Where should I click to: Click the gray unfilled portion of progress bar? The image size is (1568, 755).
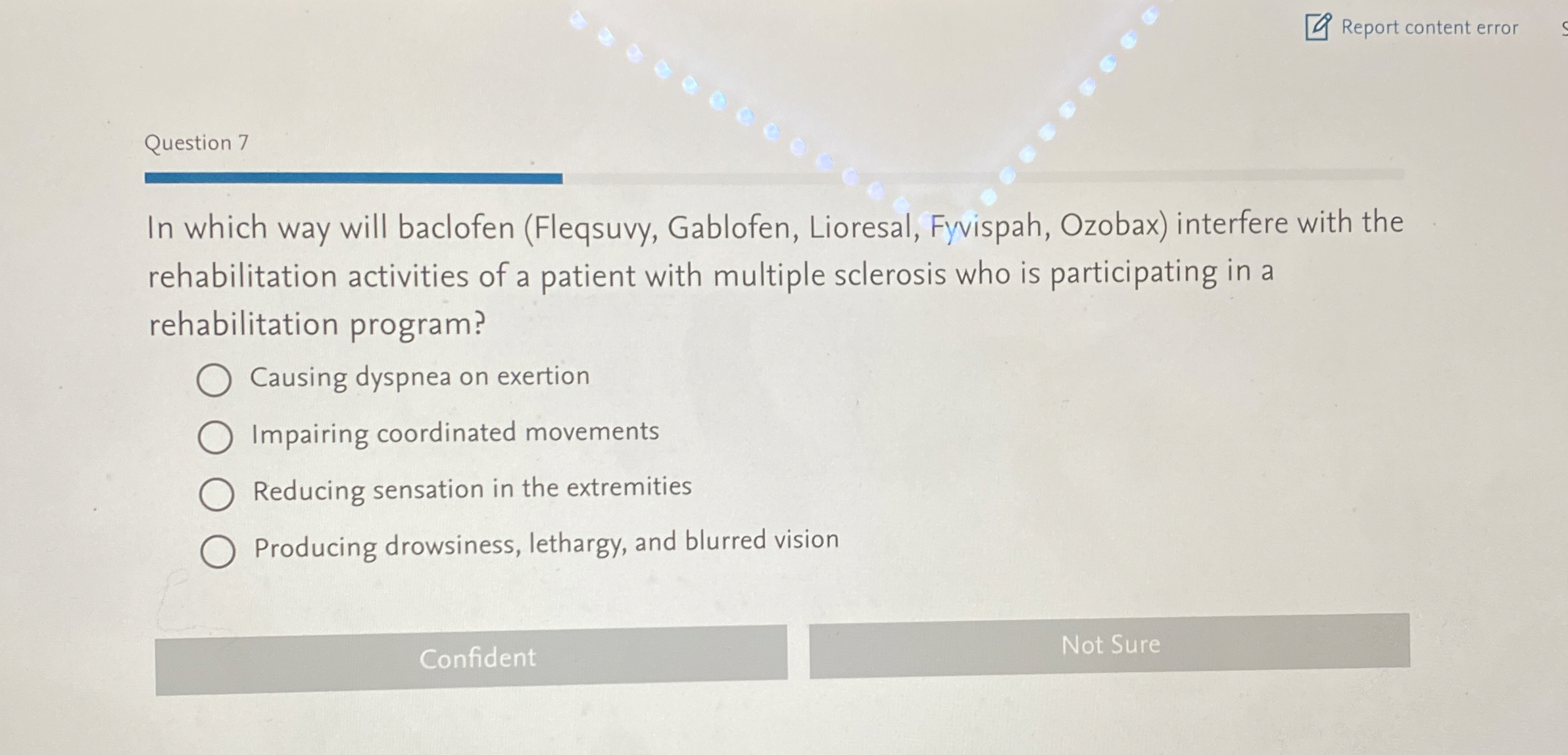tap(983, 176)
